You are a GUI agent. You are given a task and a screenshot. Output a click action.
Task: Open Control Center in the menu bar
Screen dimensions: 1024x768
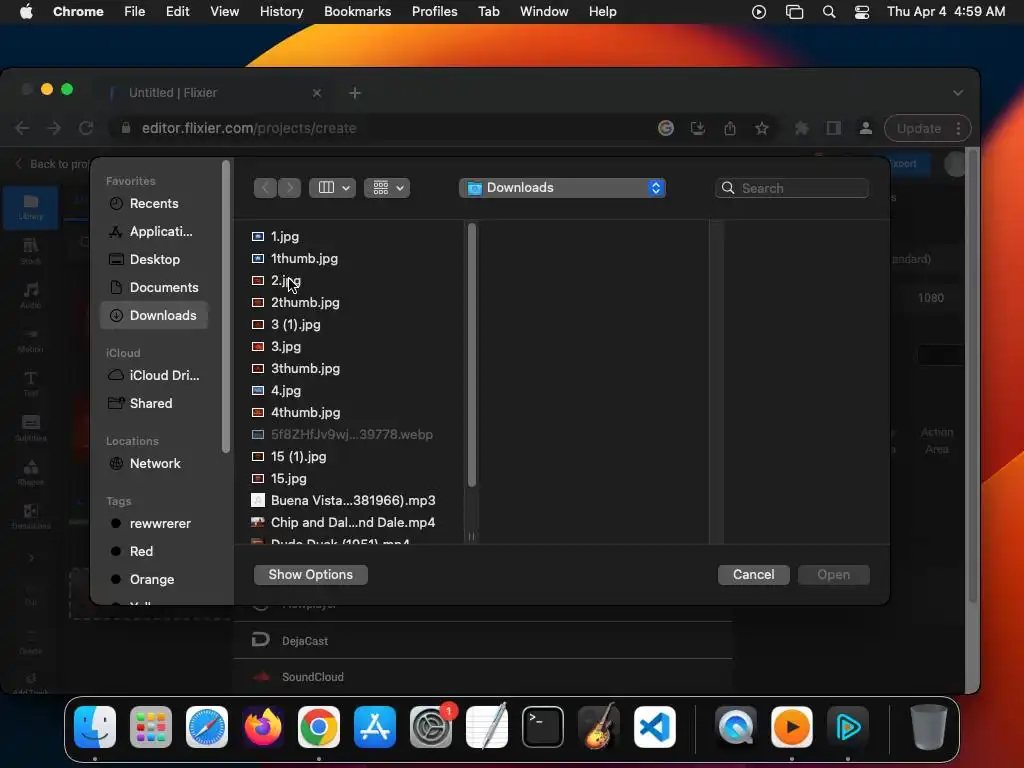[x=861, y=12]
